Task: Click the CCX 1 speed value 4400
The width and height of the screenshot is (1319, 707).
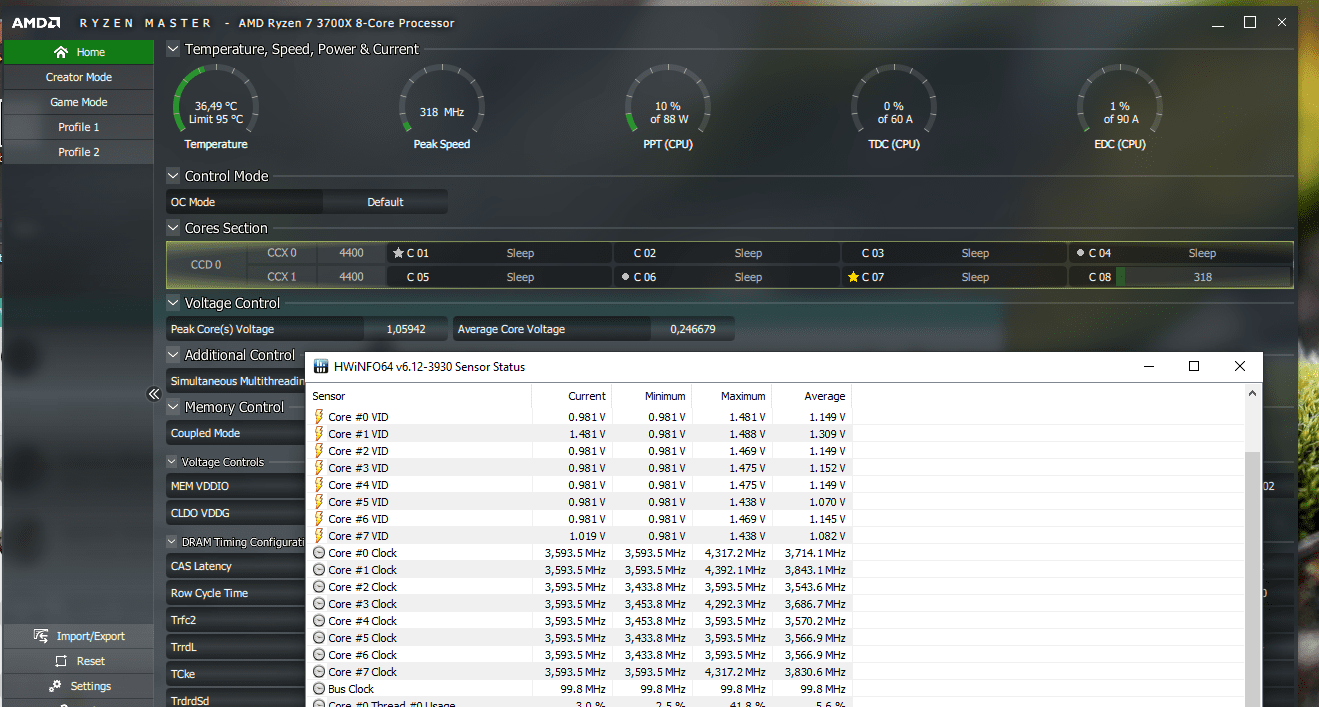Action: tap(351, 277)
